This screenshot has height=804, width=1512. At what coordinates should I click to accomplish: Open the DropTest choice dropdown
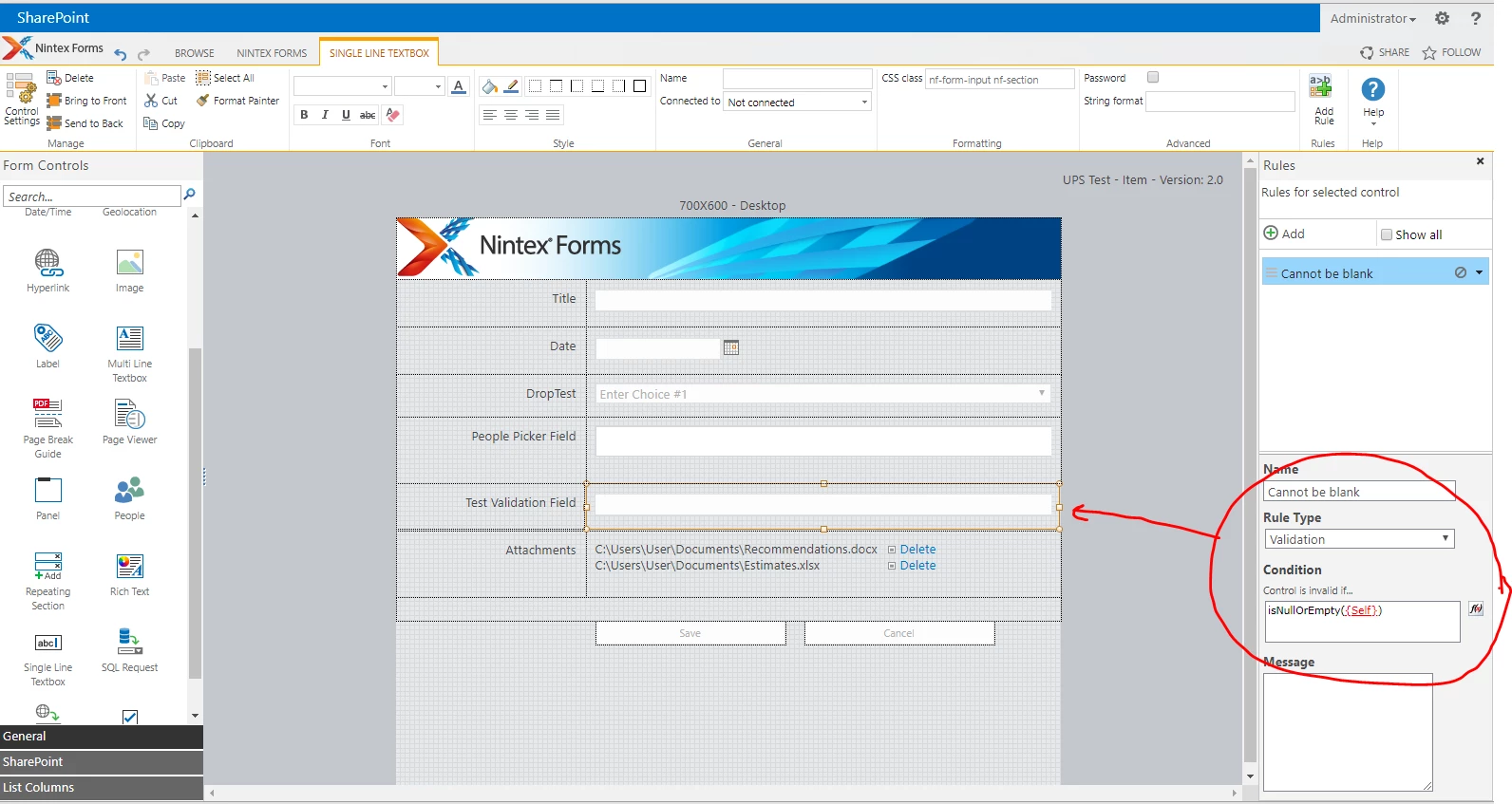click(x=823, y=394)
